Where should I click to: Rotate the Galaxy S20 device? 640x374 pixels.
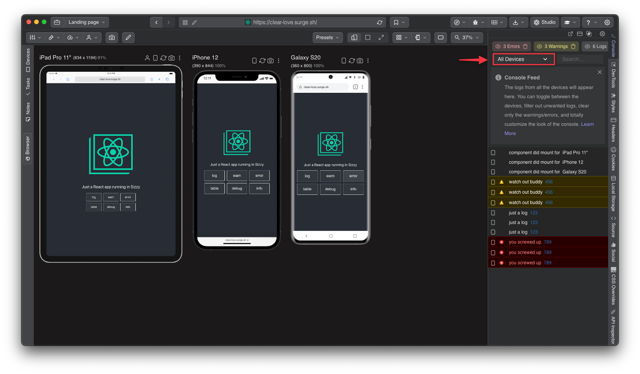point(344,60)
